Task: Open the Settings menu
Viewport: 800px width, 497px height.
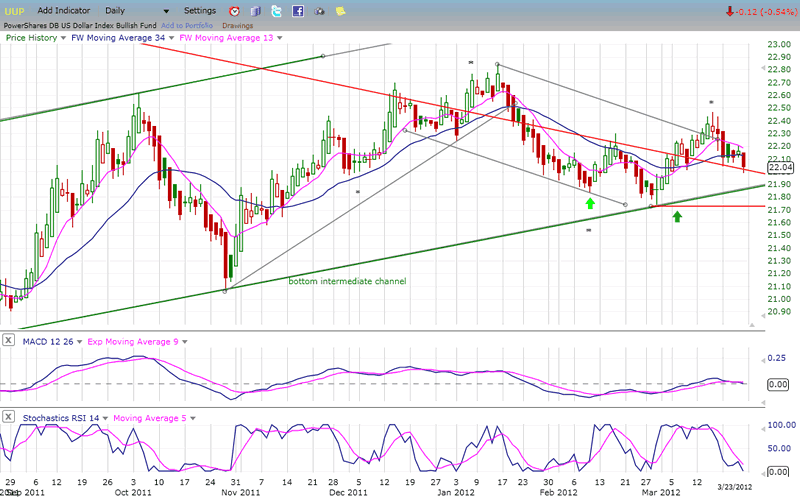Action: (x=199, y=10)
